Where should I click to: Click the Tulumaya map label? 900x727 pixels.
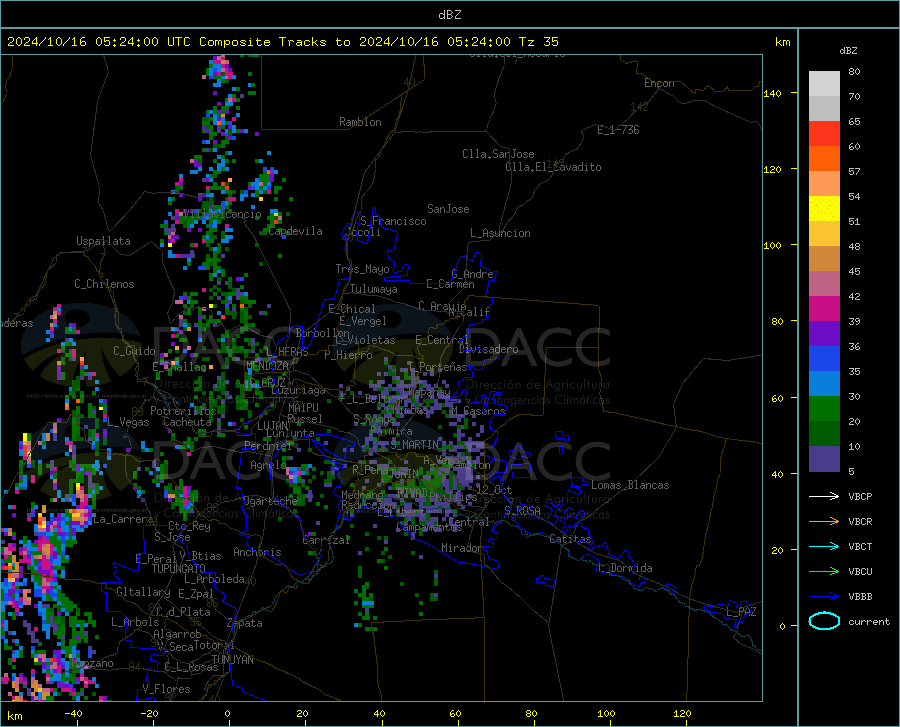tap(373, 289)
